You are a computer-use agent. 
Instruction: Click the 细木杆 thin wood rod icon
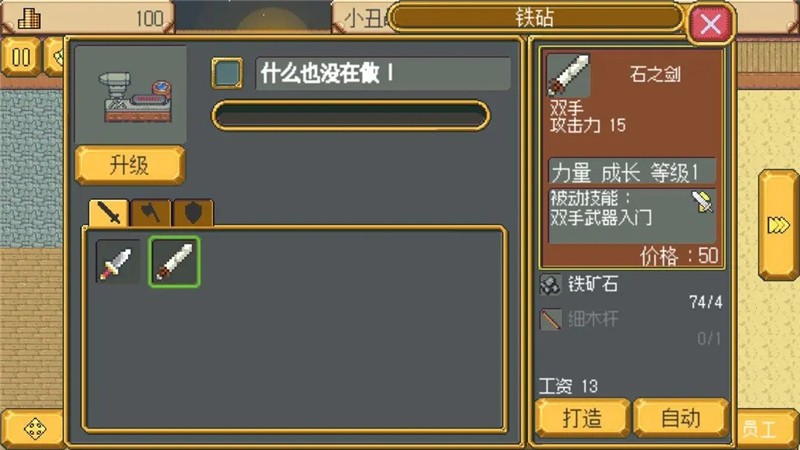[x=550, y=320]
